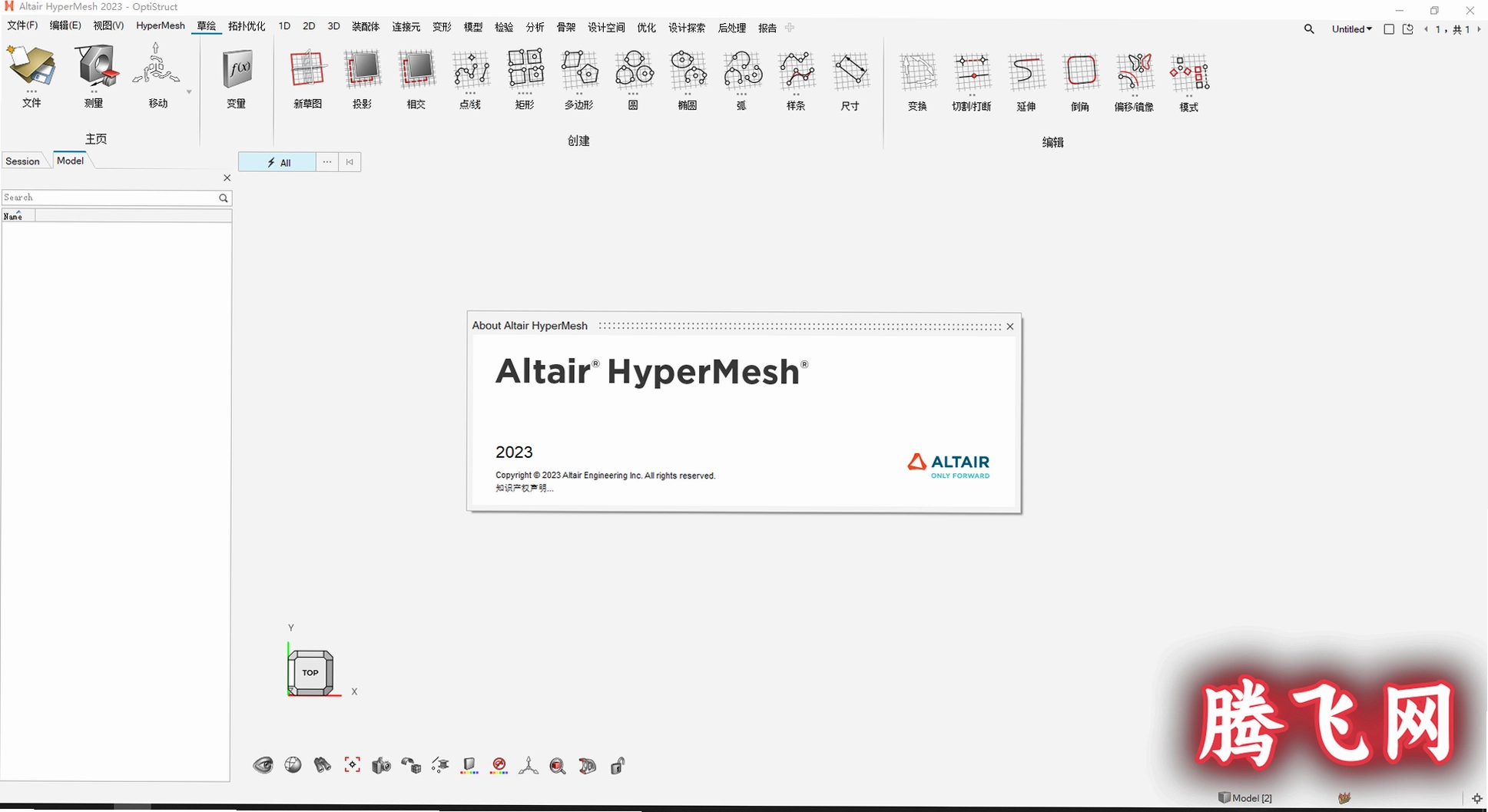
Task: Click the gray box color-by icon
Action: coord(469,766)
